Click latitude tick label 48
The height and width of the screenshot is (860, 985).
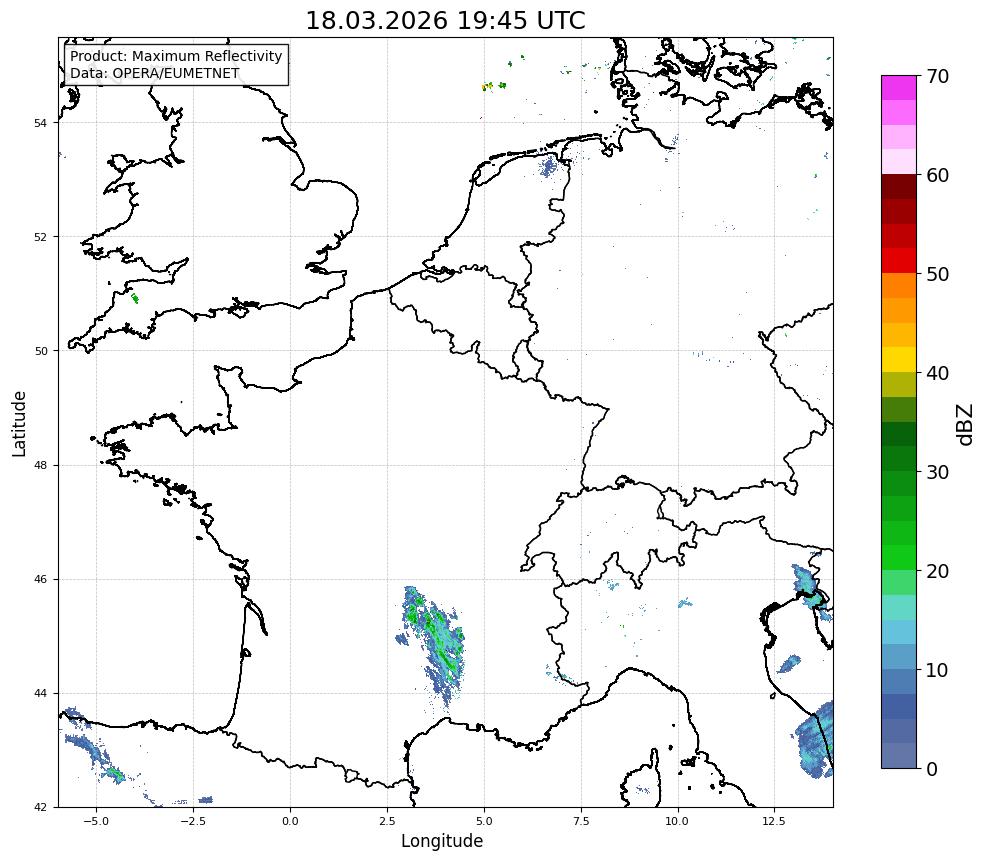click(x=40, y=465)
